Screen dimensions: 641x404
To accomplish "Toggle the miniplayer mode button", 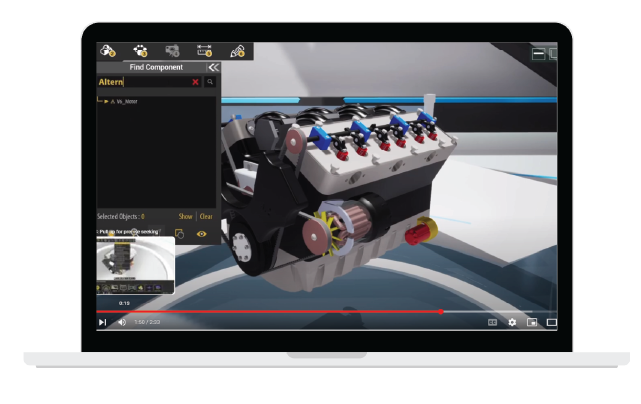I will tap(532, 322).
